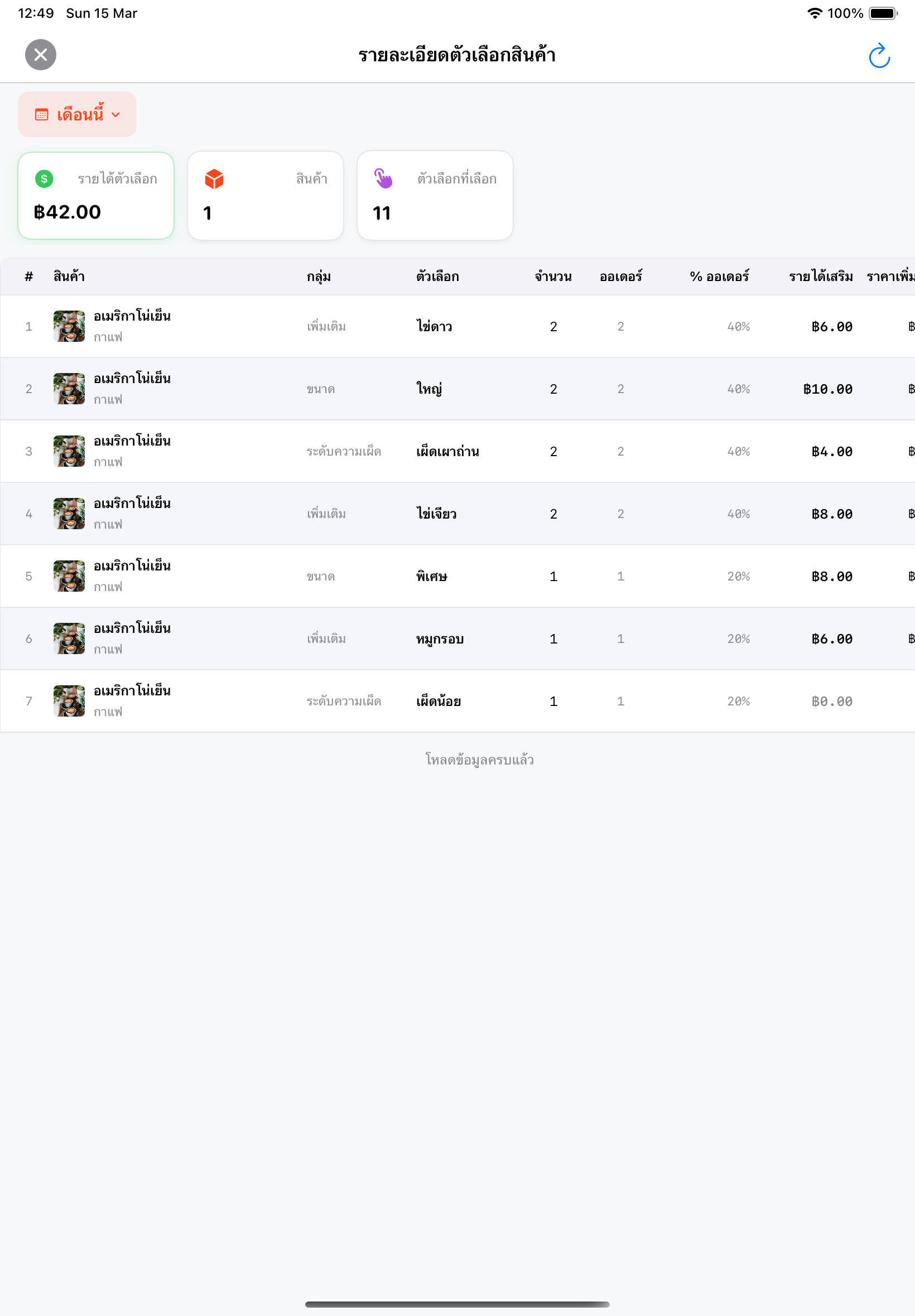Select the เผ็ดเผาถ่าน row
This screenshot has width=915, height=1316.
click(458, 452)
